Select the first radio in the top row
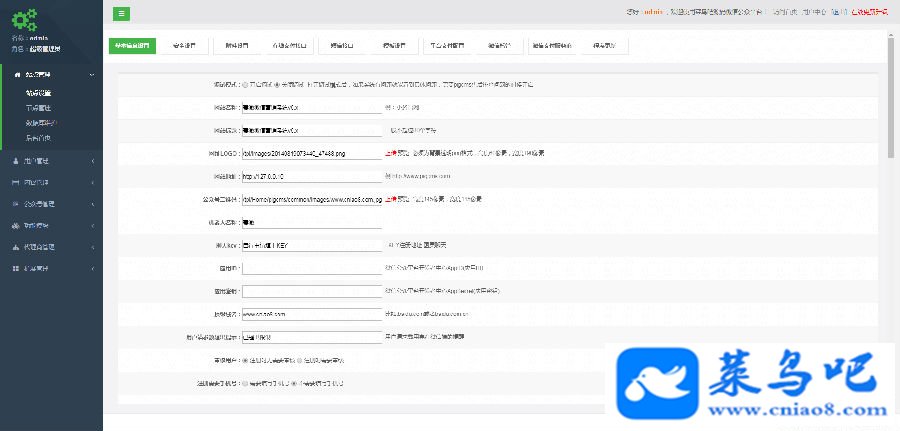The image size is (900, 431). click(x=246, y=84)
